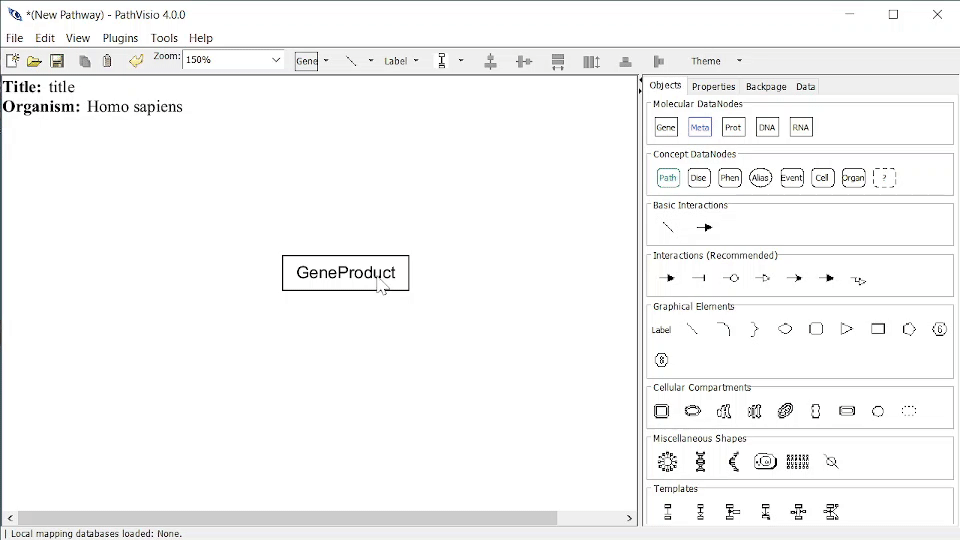Open the Plugins menu
Image resolution: width=960 pixels, height=540 pixels.
point(120,38)
